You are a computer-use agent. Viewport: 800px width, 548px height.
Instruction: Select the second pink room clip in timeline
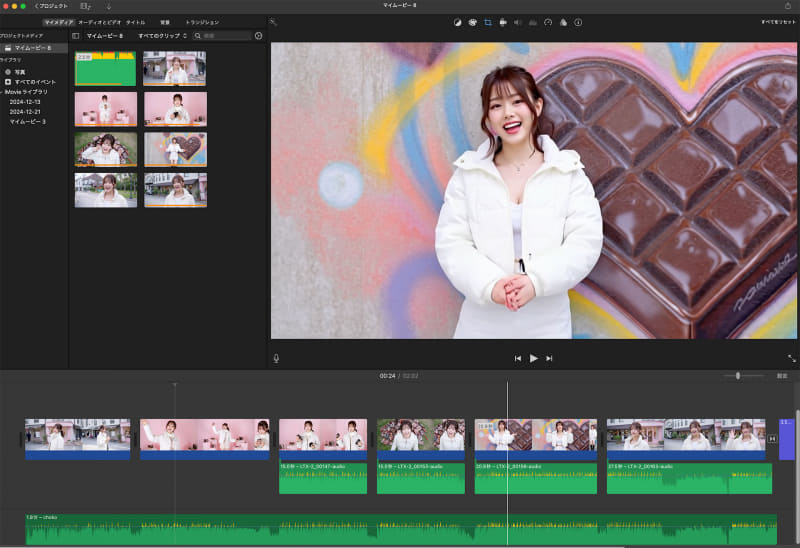click(x=323, y=439)
